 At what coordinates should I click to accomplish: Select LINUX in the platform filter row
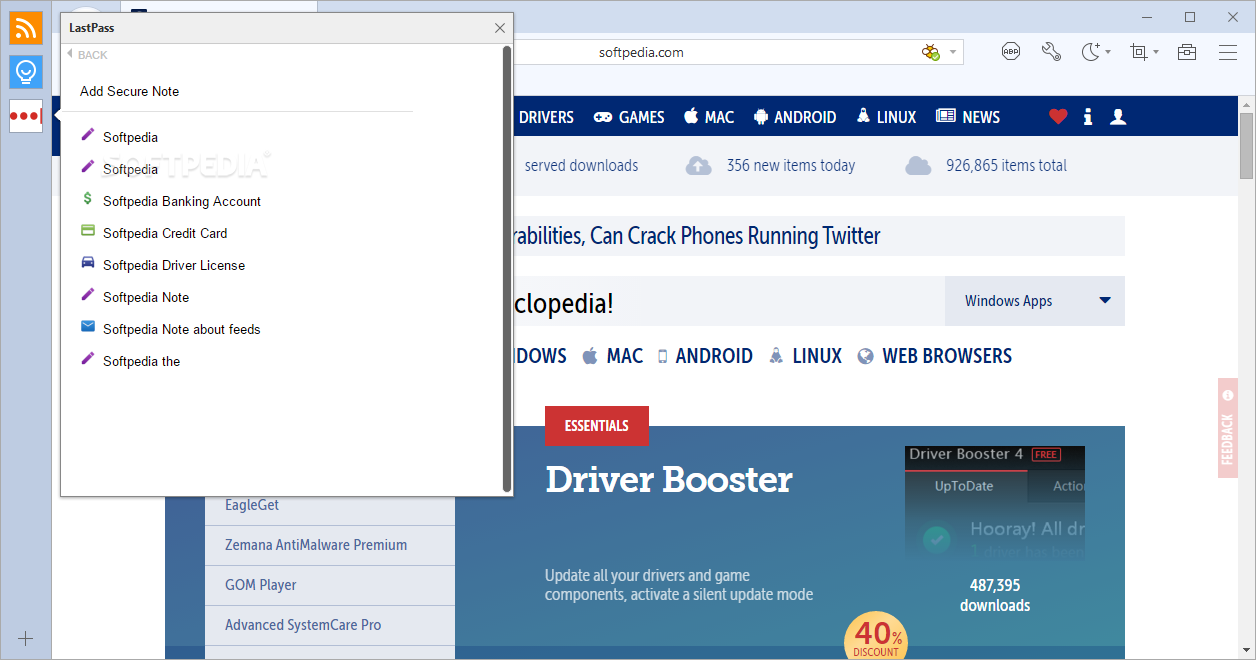click(805, 356)
